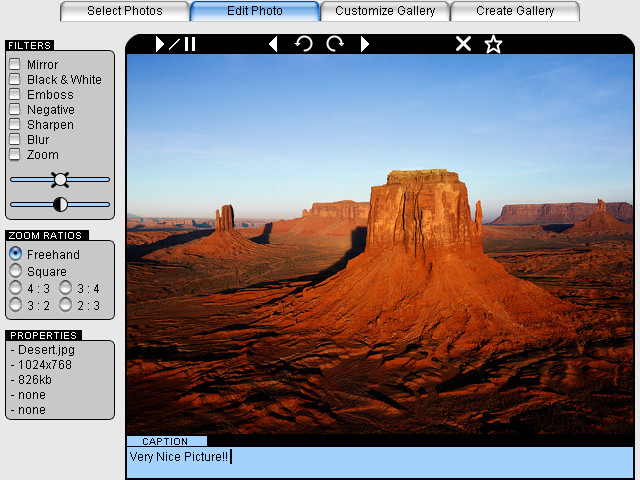Screen dimensions: 640x480
Task: Click the 826kb file size property
Action: (35, 380)
